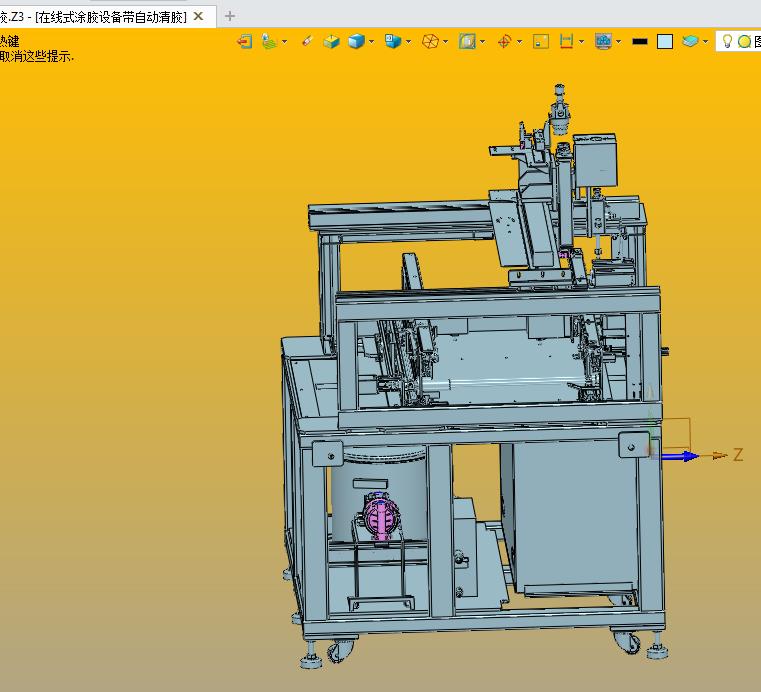
Task: Click the wireframe polyhedron icon
Action: click(430, 42)
